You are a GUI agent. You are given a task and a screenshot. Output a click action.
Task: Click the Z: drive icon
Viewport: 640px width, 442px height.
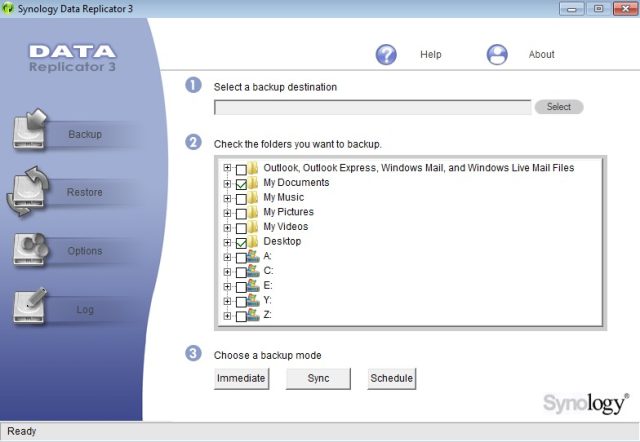point(253,315)
